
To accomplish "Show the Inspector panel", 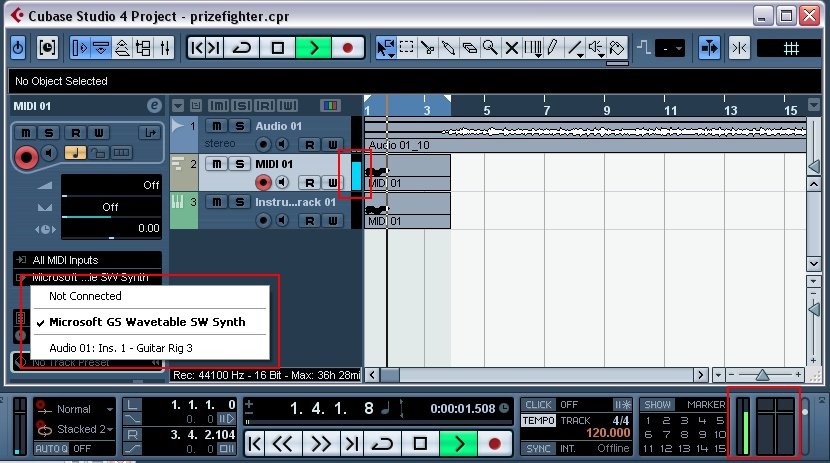I will 80,48.
